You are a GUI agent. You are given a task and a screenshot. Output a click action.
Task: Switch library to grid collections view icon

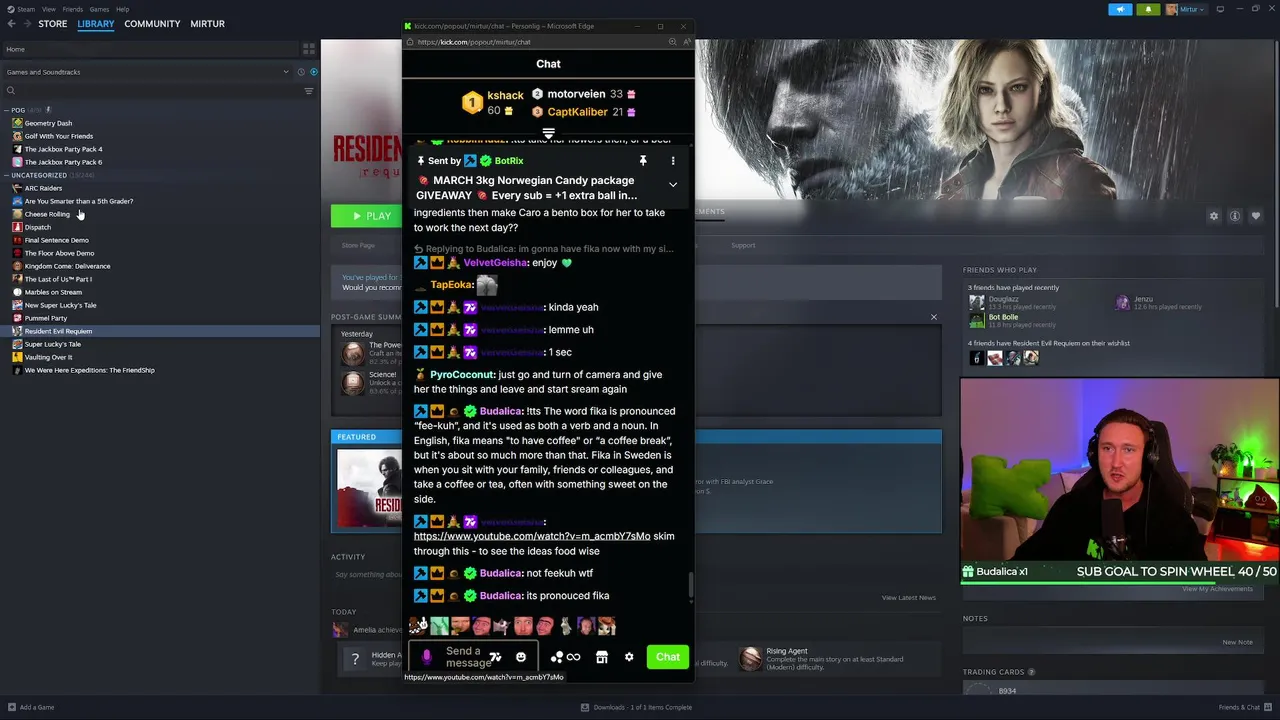[x=309, y=48]
